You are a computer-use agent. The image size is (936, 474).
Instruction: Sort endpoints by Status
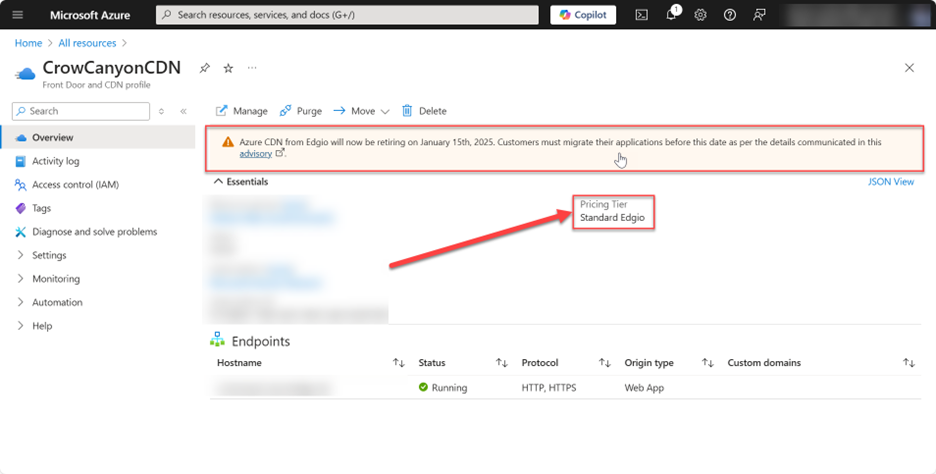click(501, 363)
